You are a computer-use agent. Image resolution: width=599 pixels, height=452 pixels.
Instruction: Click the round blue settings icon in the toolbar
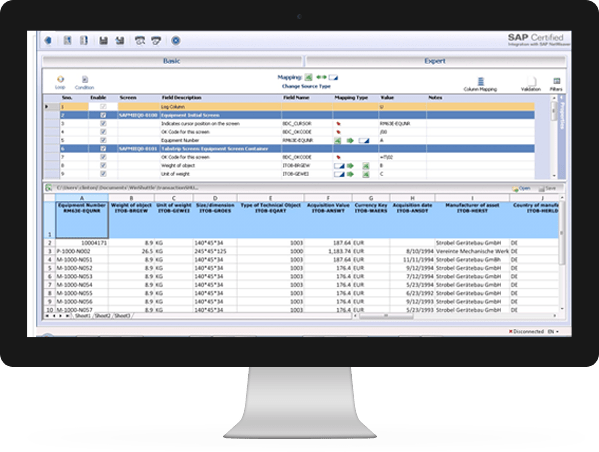click(x=176, y=41)
